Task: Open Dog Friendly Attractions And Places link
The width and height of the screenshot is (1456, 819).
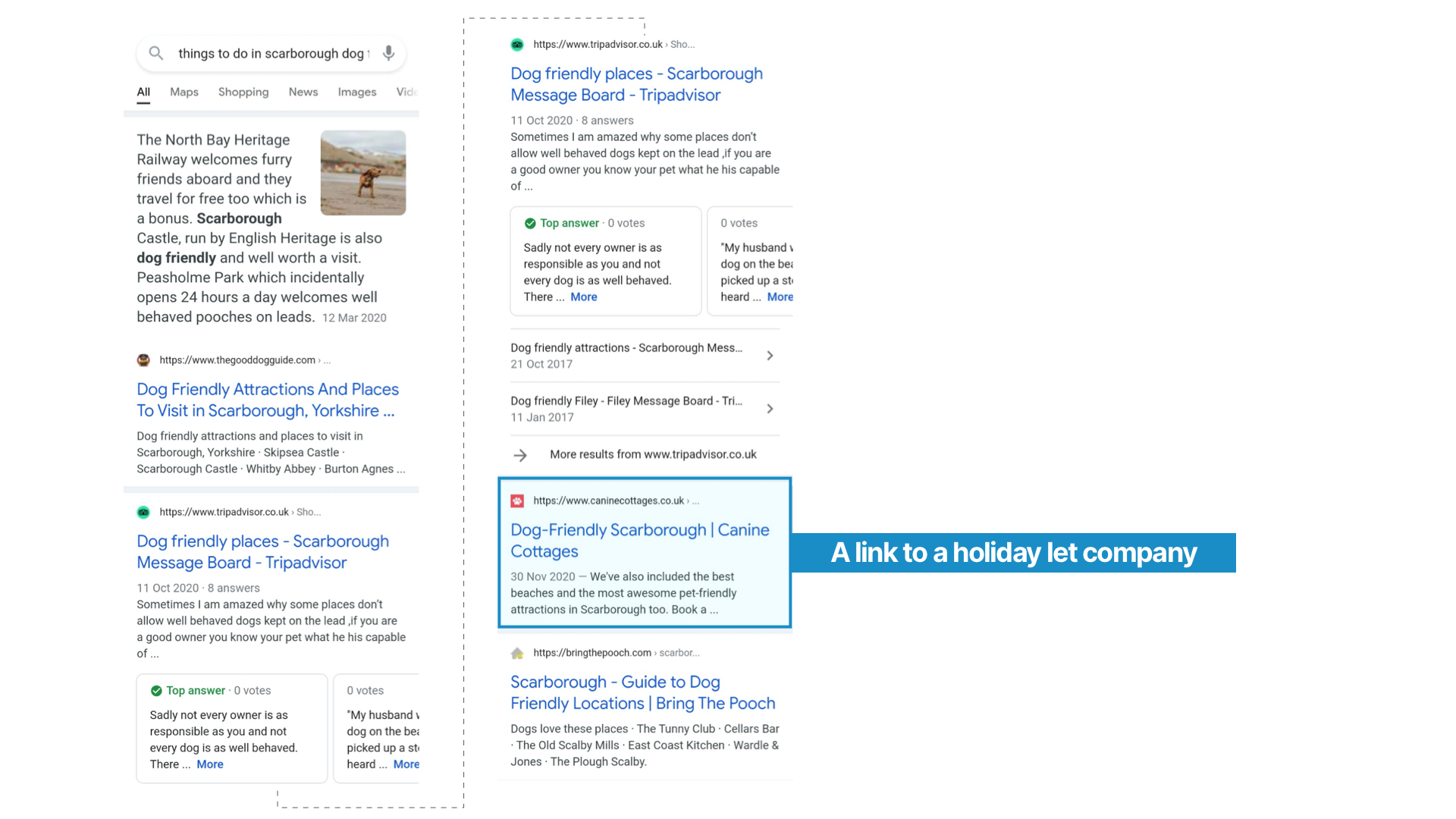Action: pyautogui.click(x=268, y=400)
